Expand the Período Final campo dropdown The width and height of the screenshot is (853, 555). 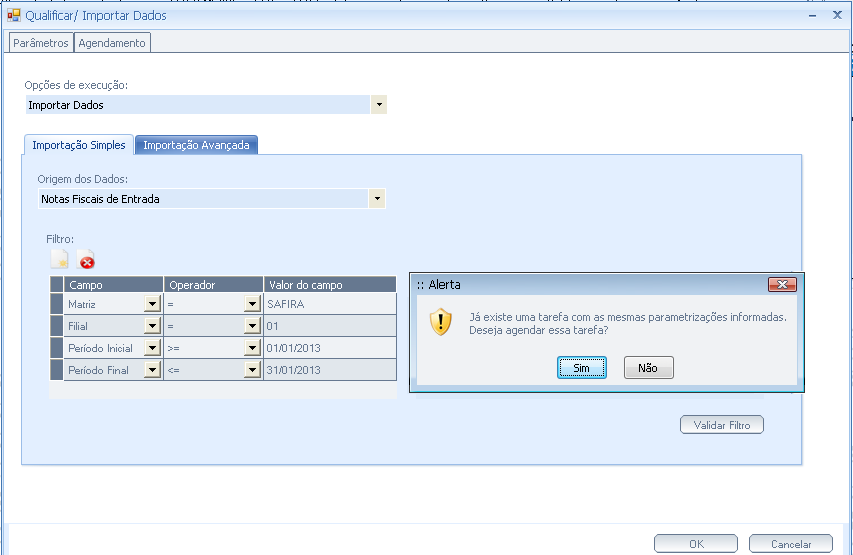[152, 369]
